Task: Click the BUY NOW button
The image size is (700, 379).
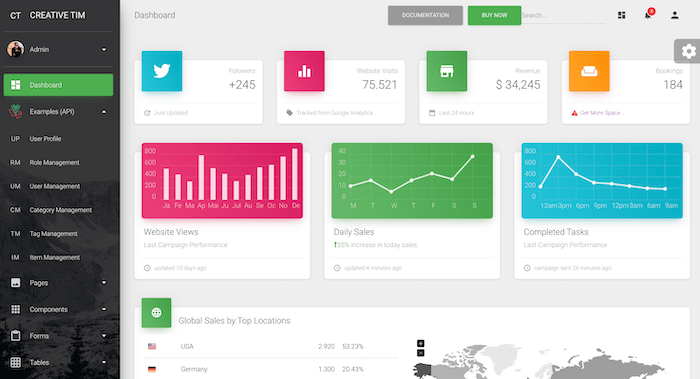Action: (494, 15)
